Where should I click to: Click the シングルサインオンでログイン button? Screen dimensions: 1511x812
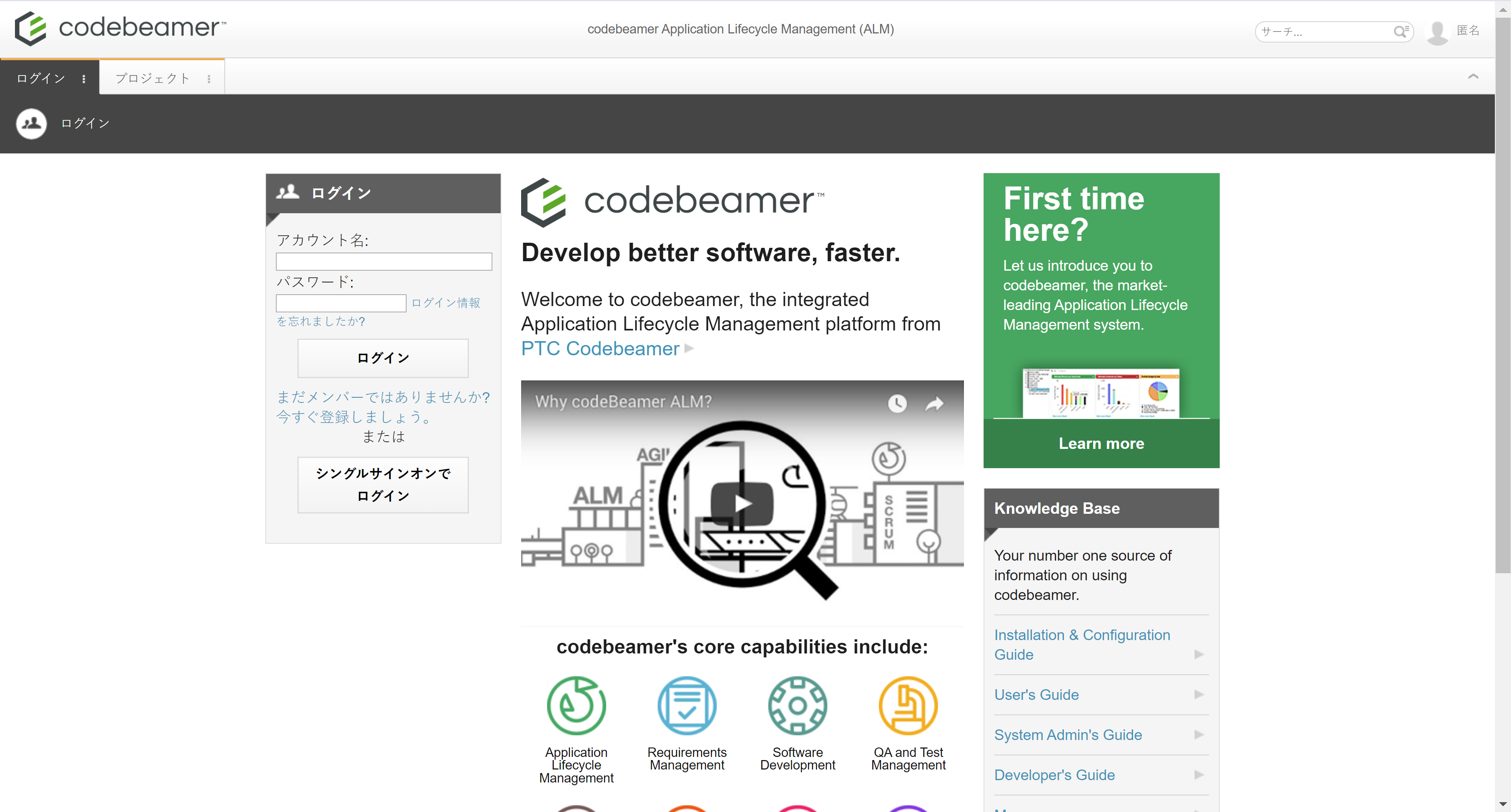coord(383,484)
